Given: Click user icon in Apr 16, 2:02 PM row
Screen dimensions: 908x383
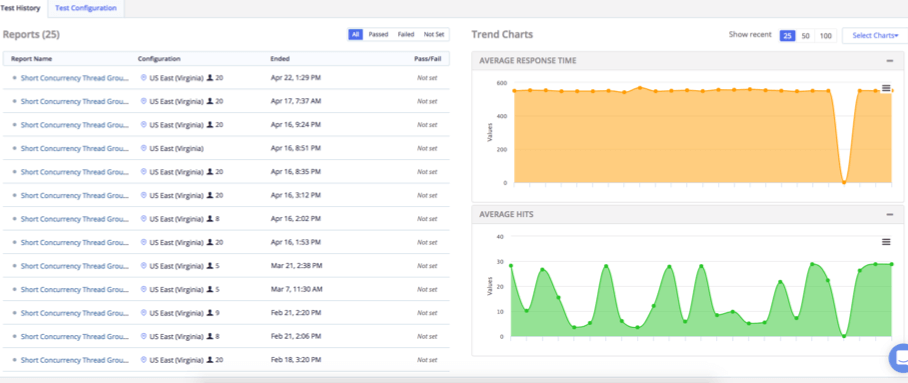Looking at the screenshot, I should pos(210,219).
